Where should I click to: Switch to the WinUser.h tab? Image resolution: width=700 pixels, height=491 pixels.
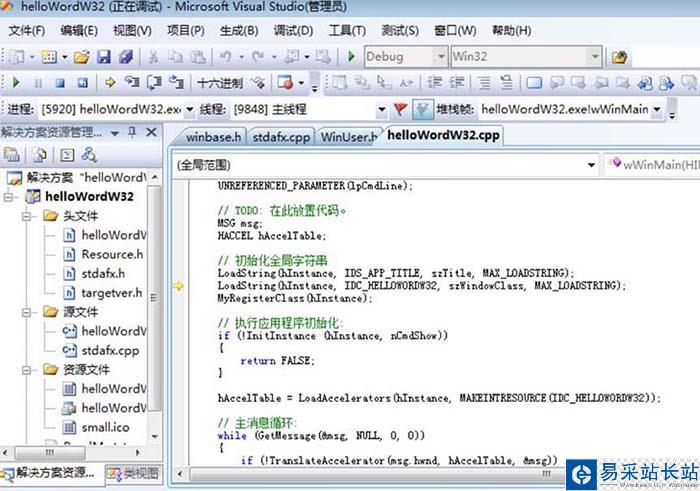[x=349, y=137]
